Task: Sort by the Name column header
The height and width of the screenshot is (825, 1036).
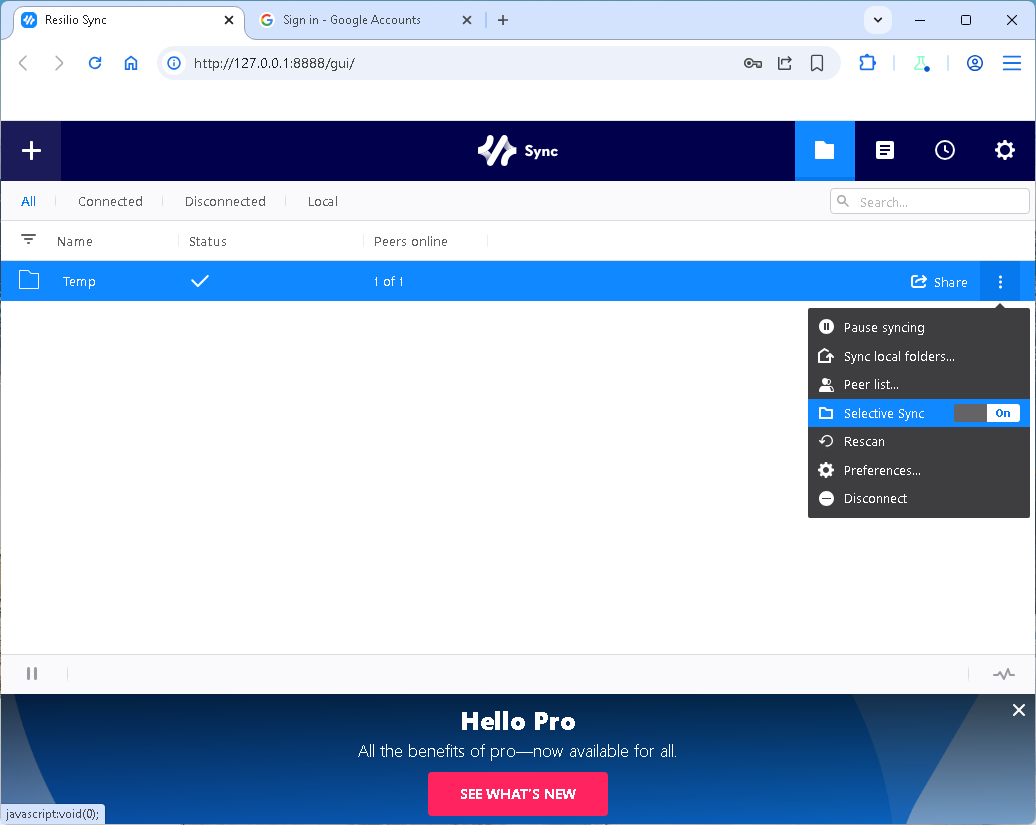Action: click(75, 242)
